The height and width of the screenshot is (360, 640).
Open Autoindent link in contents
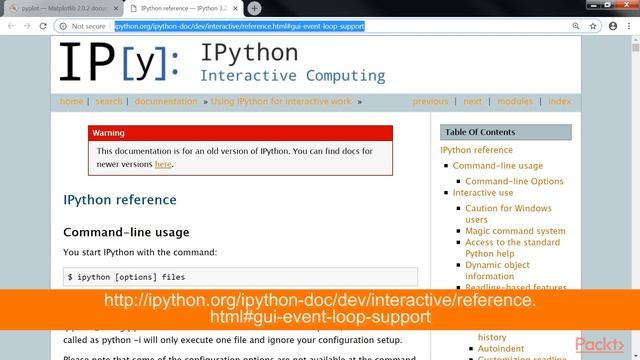(500, 349)
